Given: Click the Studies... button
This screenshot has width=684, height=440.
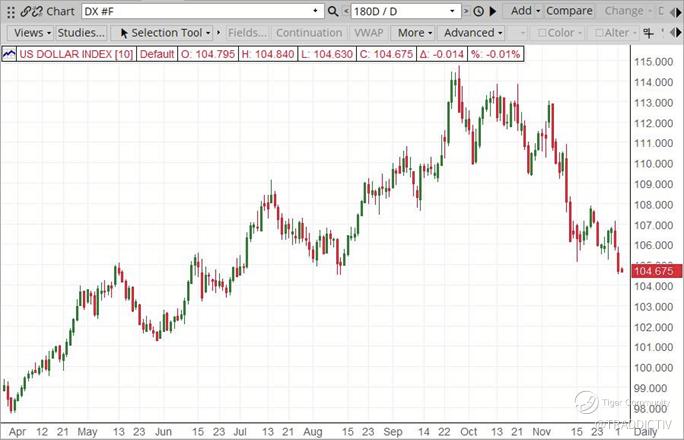Looking at the screenshot, I should coord(81,33).
